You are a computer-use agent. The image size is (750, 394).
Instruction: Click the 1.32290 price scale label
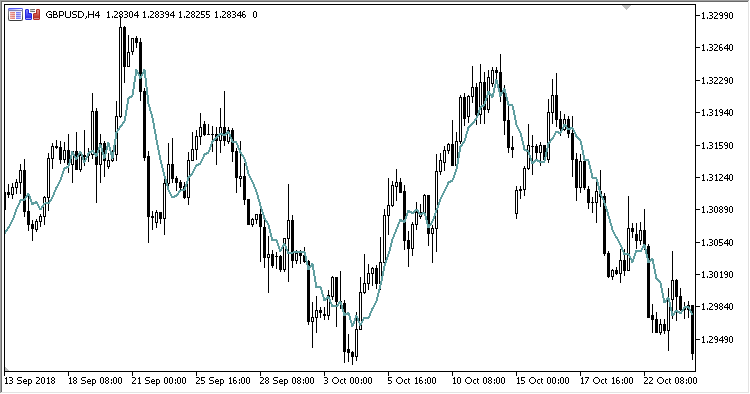click(717, 80)
